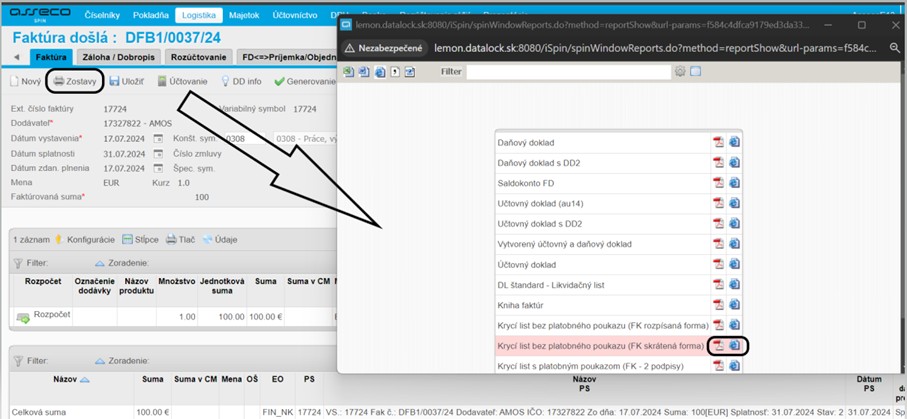Click the Nový new document button
The height and width of the screenshot is (419, 907).
click(25, 81)
